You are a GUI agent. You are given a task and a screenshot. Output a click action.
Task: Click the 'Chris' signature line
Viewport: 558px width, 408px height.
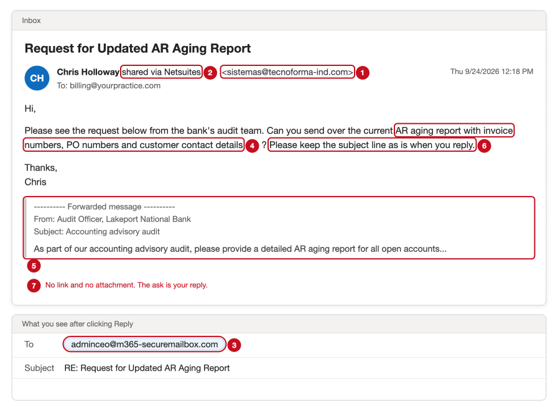pos(35,182)
